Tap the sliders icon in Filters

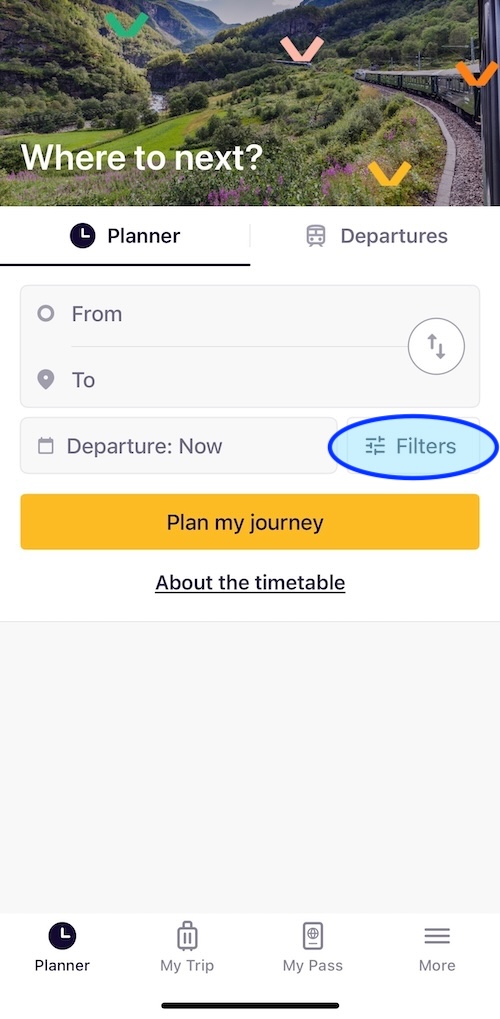pyautogui.click(x=375, y=446)
